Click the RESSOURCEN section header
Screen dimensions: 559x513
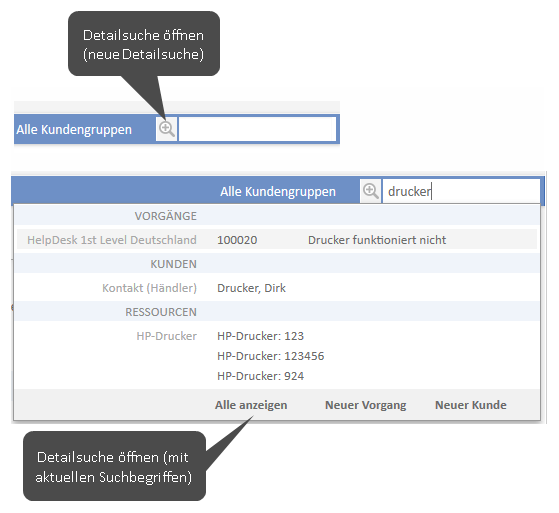coord(161,312)
